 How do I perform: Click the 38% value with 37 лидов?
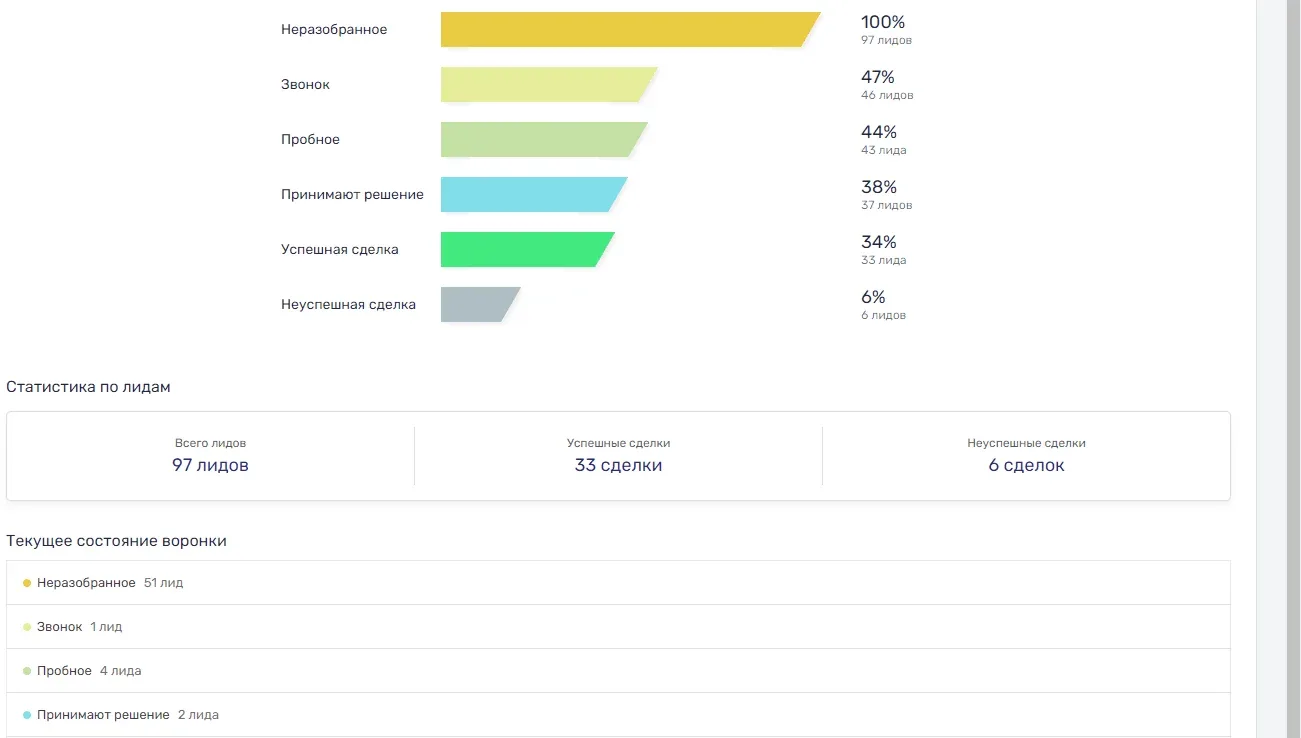pos(886,195)
